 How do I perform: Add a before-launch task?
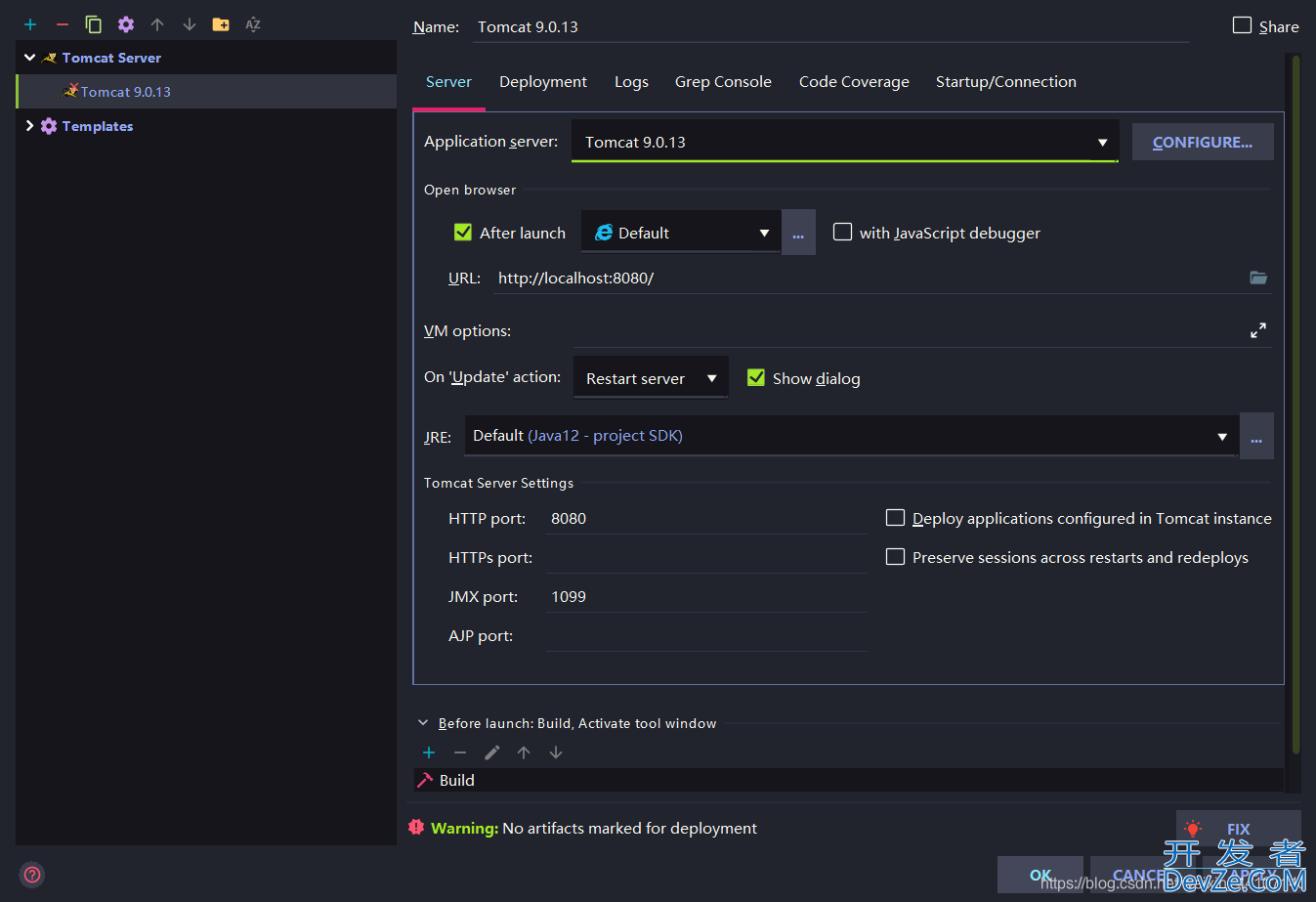point(429,752)
